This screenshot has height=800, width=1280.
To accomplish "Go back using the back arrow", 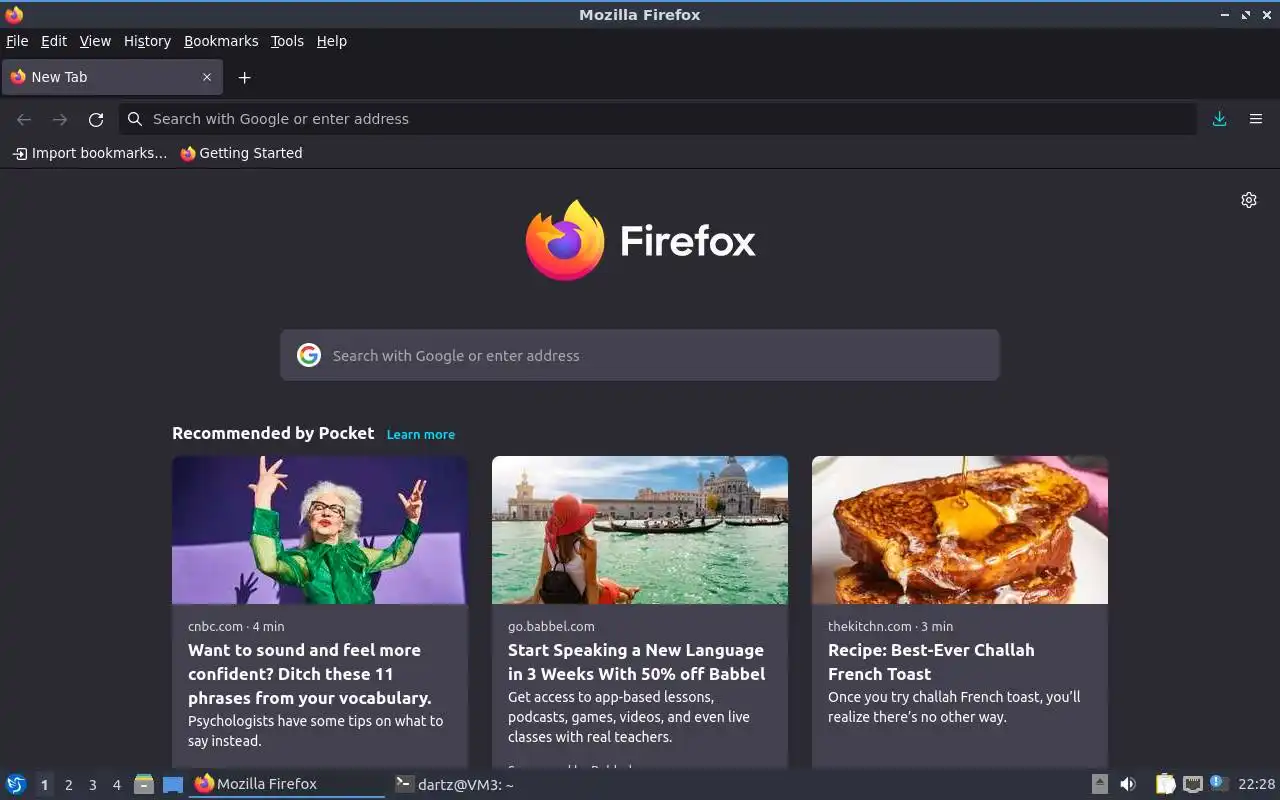I will coord(24,119).
